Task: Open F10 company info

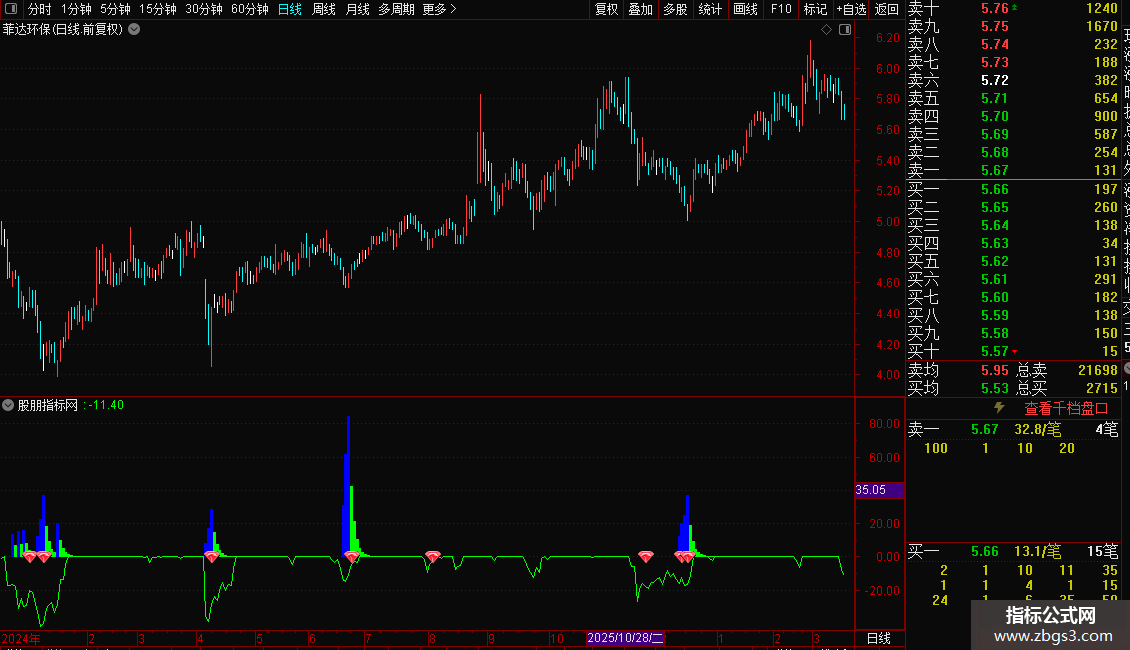Action: pyautogui.click(x=780, y=9)
